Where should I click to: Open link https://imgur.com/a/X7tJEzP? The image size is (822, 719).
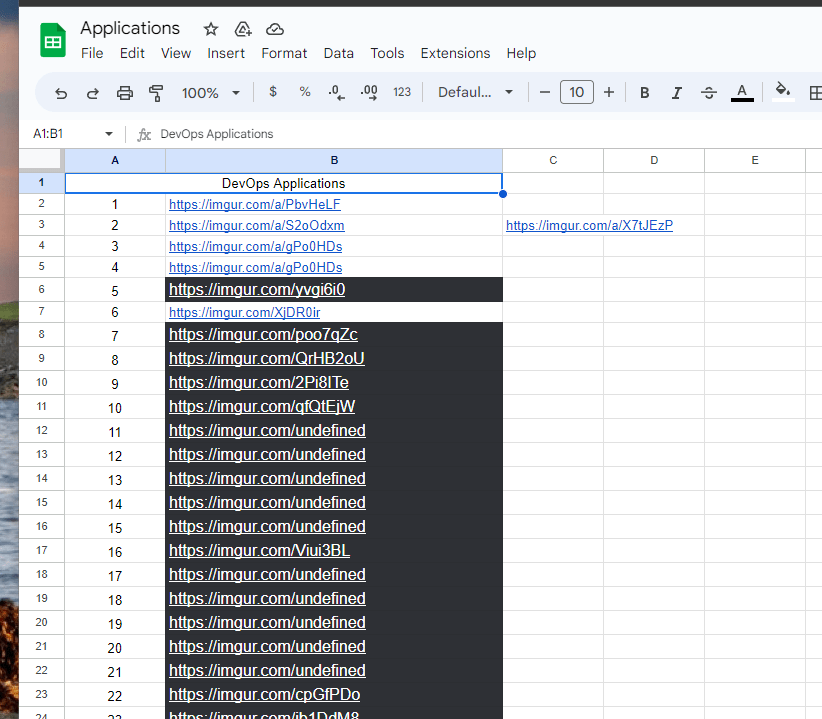click(589, 225)
